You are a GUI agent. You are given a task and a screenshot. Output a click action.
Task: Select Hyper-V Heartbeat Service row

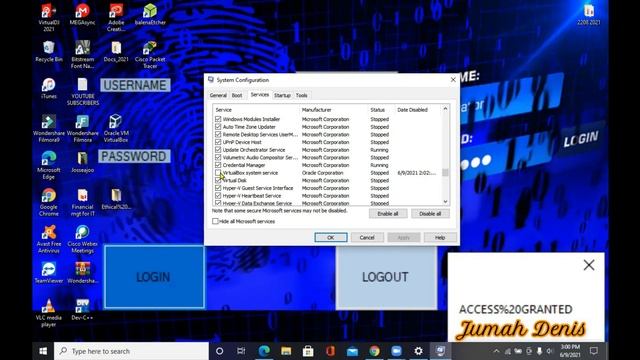tap(327, 196)
